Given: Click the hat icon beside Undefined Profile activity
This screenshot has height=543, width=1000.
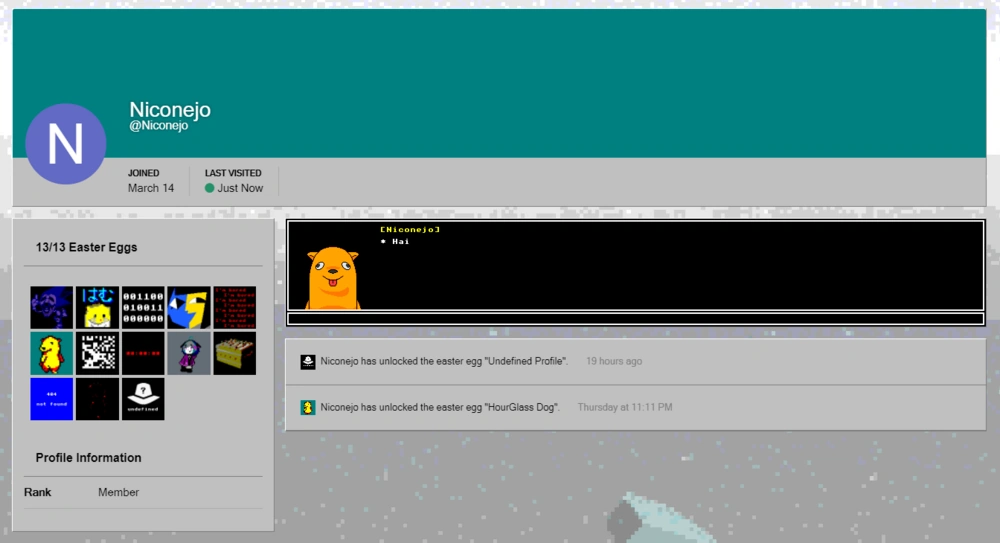Looking at the screenshot, I should (307, 362).
